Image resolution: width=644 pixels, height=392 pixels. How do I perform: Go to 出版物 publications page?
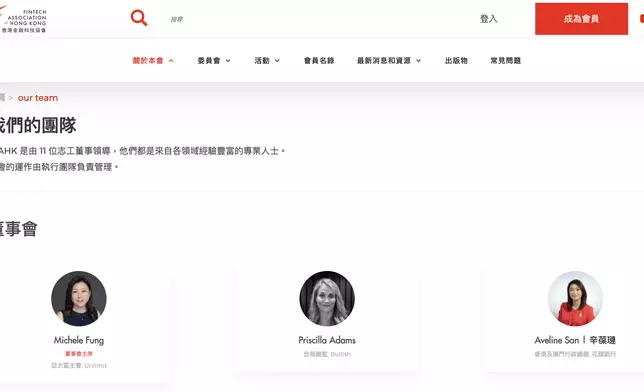pyautogui.click(x=456, y=60)
